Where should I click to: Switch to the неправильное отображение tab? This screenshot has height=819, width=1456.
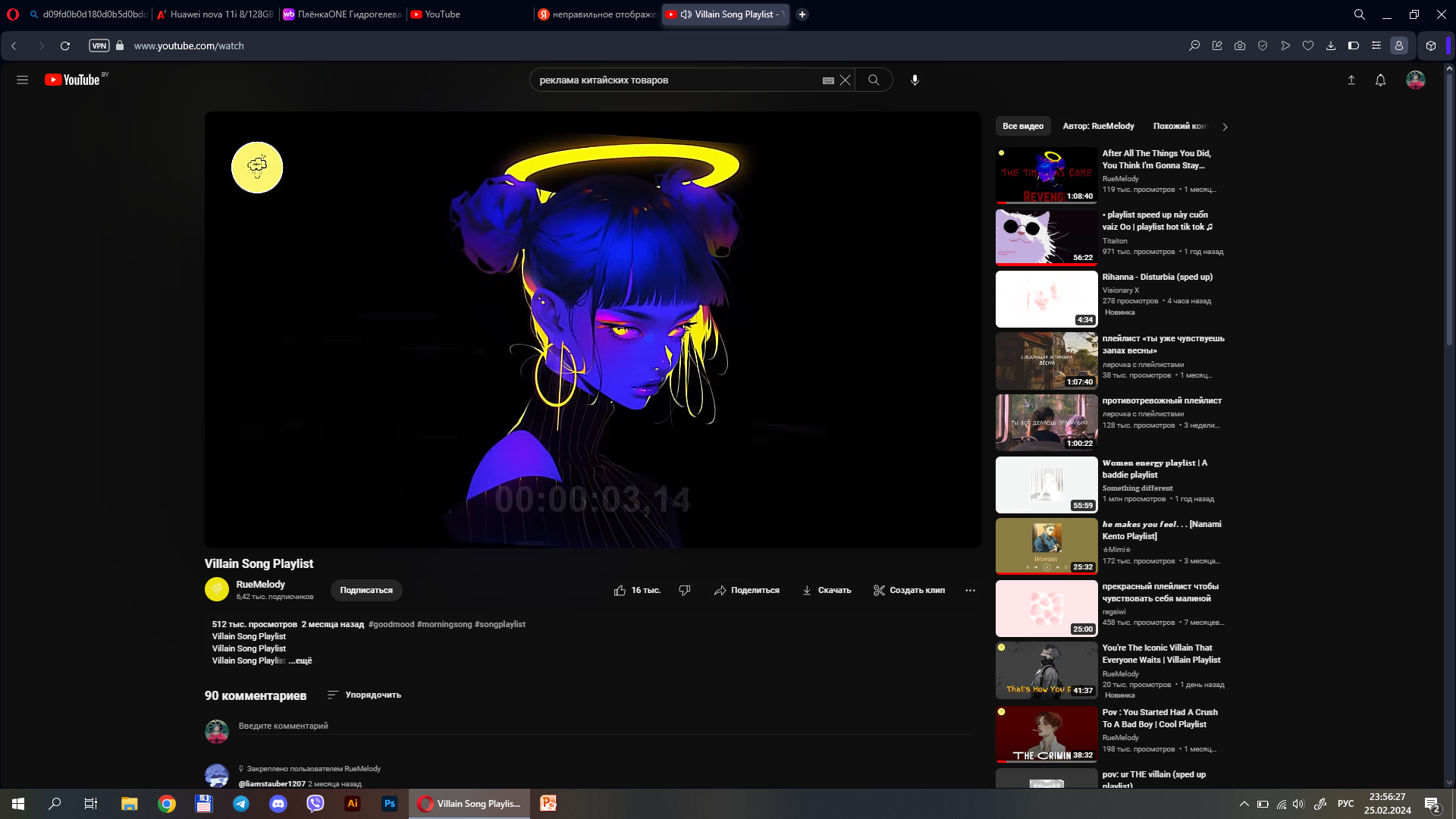click(597, 14)
